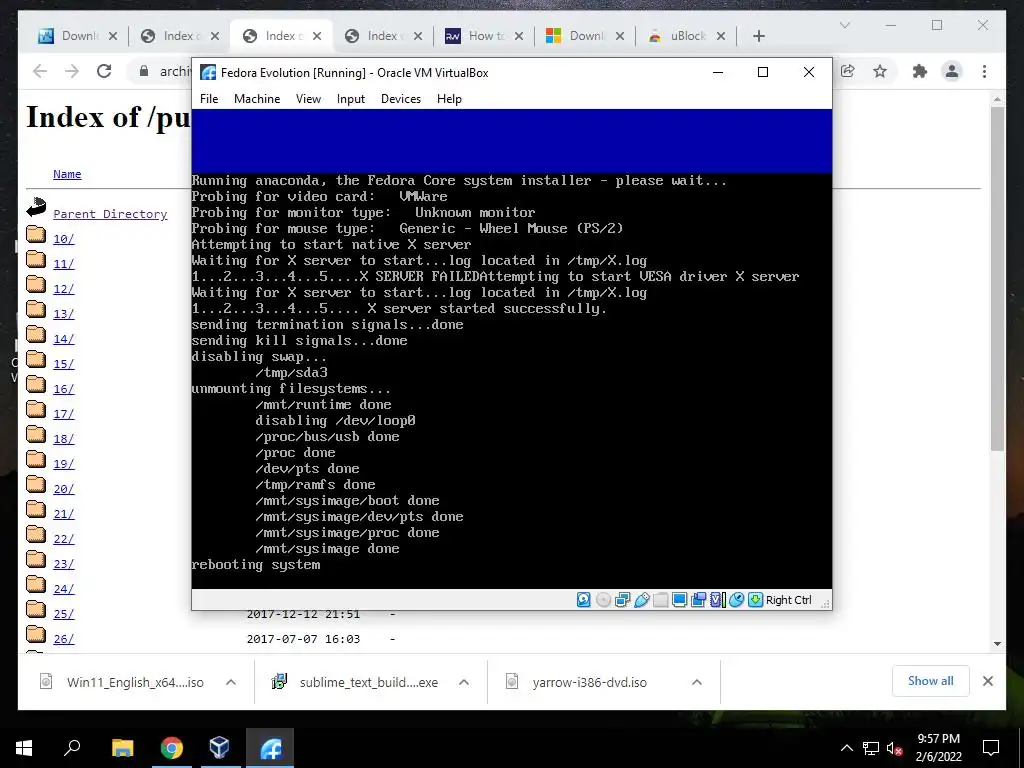Open File Explorer from the taskbar
The width and height of the screenshot is (1024, 768).
coord(122,748)
